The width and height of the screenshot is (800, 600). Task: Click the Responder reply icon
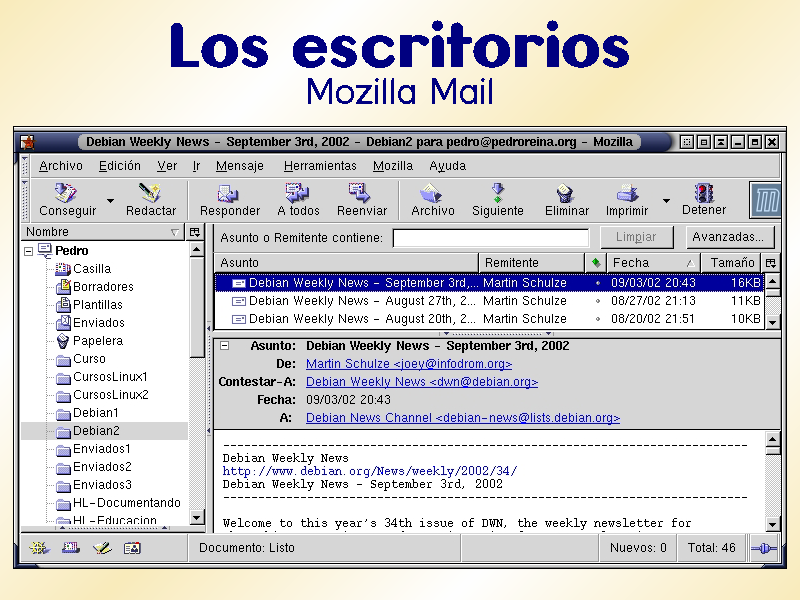[x=229, y=193]
